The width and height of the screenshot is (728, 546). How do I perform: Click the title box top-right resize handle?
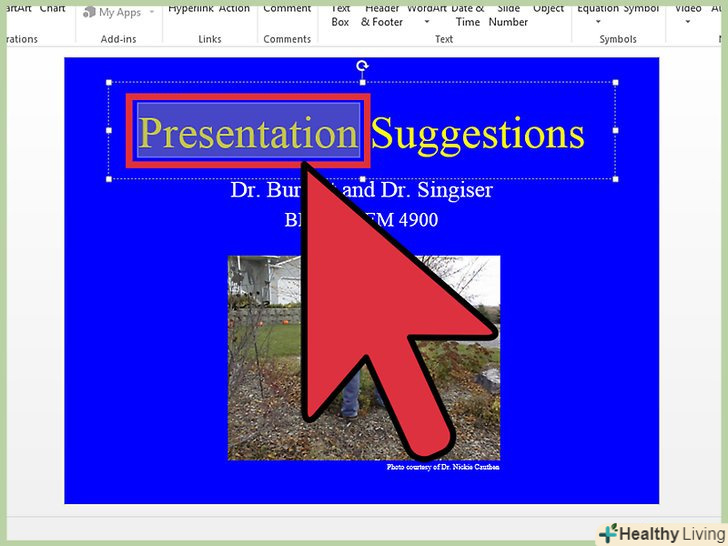coord(615,83)
